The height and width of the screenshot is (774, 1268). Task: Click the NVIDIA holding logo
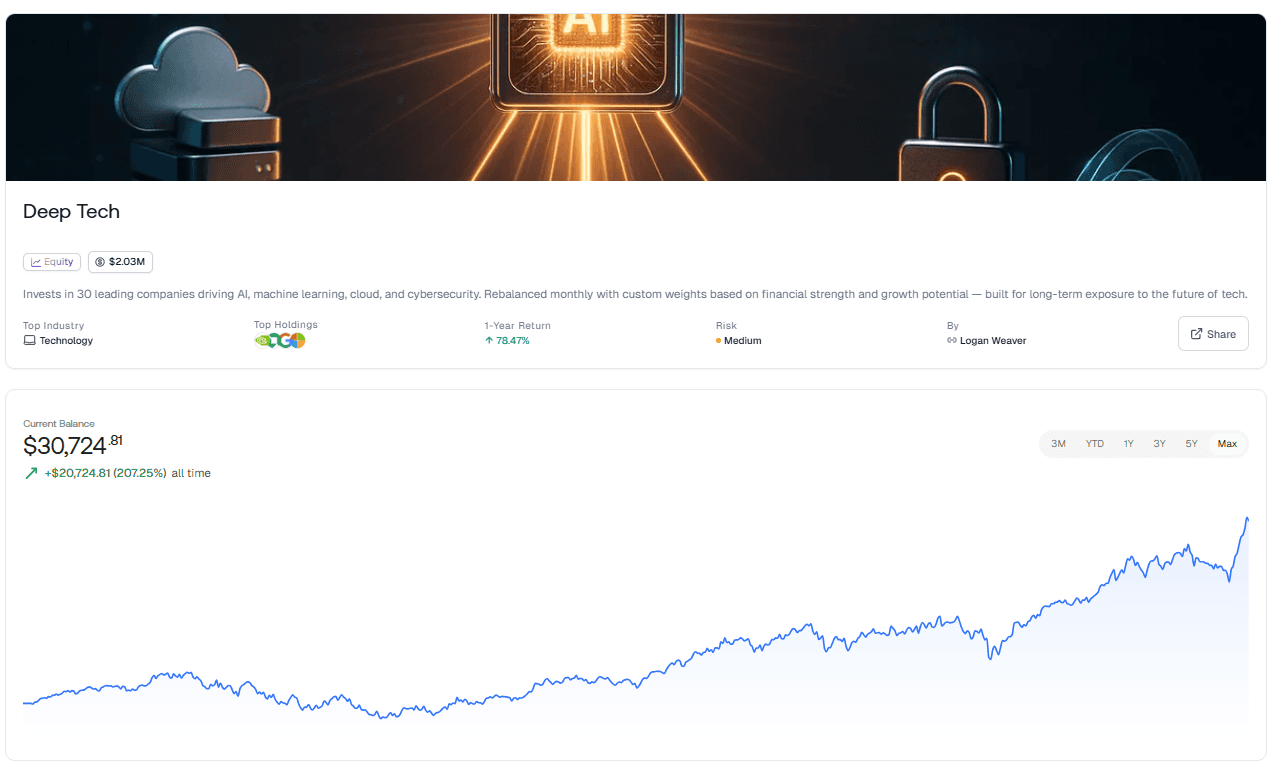(262, 340)
